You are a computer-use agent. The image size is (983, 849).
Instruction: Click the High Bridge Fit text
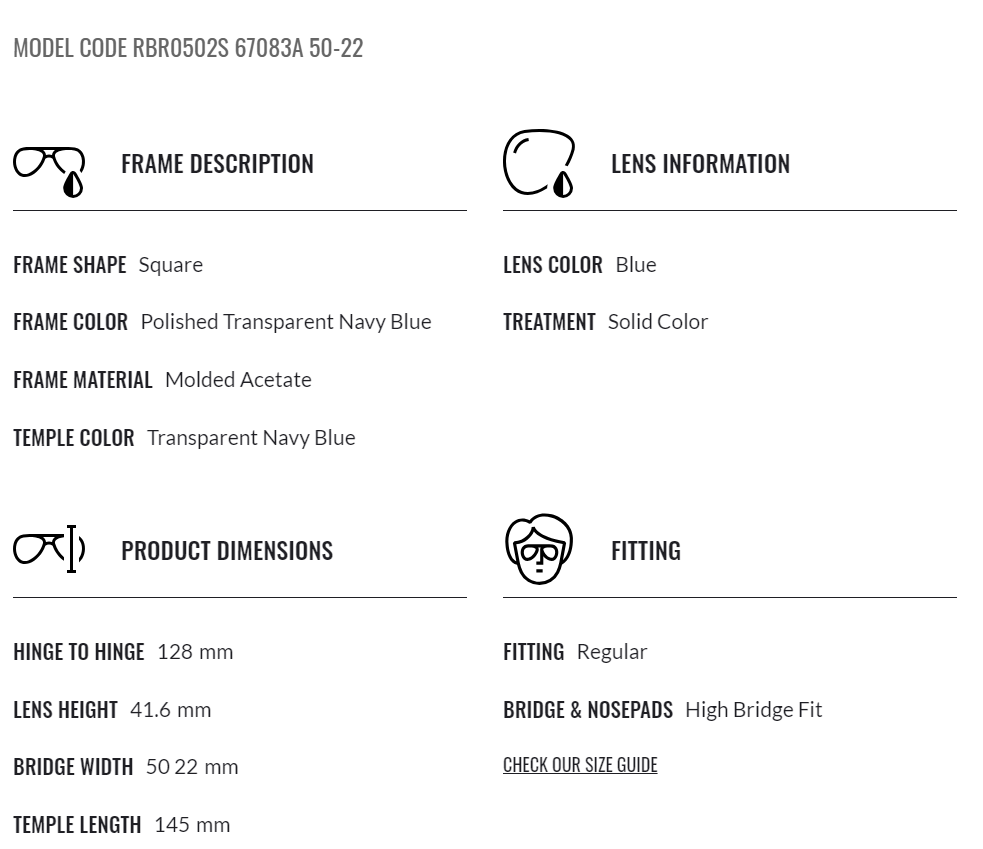[x=754, y=710]
